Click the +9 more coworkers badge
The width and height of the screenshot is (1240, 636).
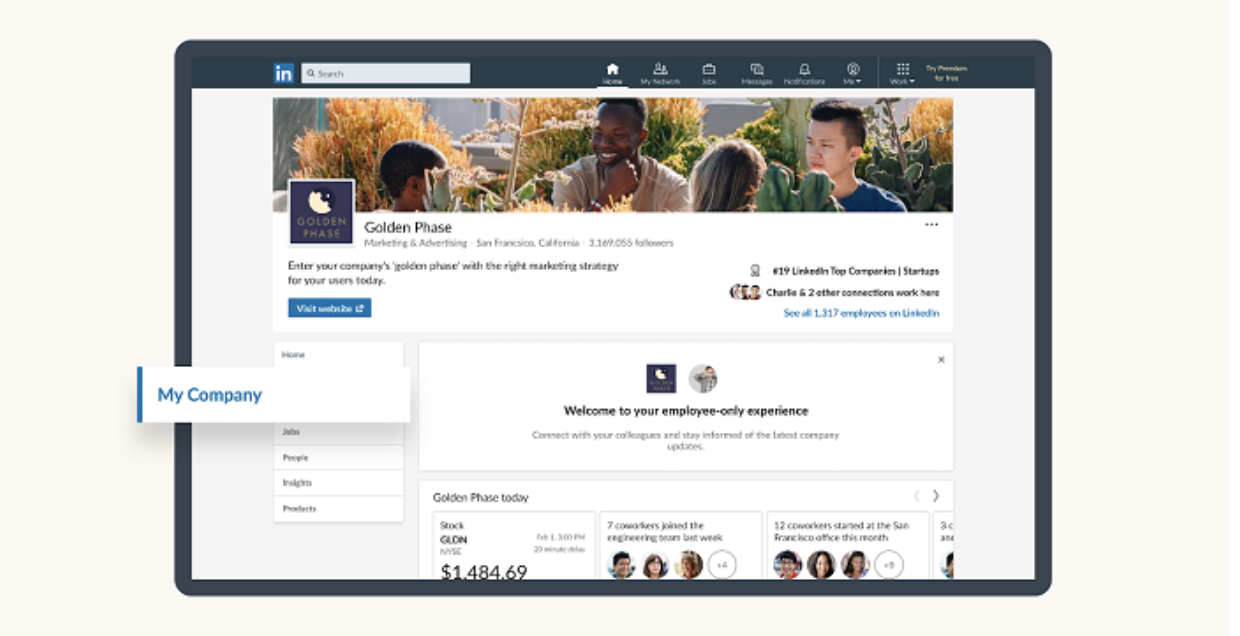point(889,565)
